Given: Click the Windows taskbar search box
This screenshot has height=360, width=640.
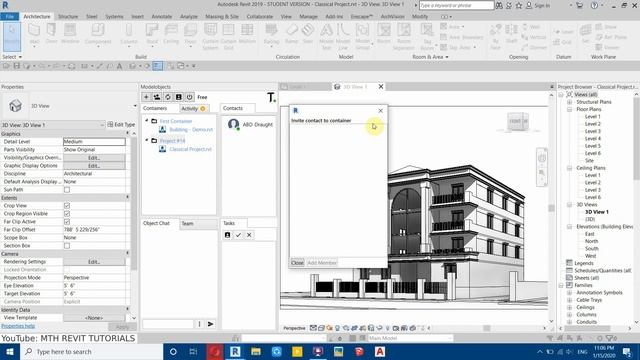Looking at the screenshot, I should [91, 351].
